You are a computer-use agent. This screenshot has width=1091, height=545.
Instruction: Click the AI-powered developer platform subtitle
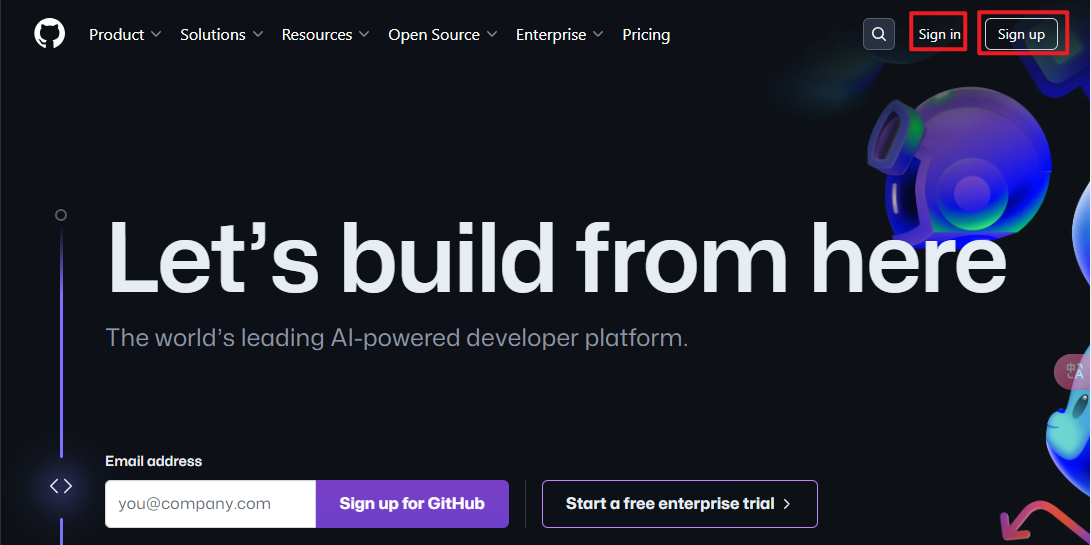[397, 338]
